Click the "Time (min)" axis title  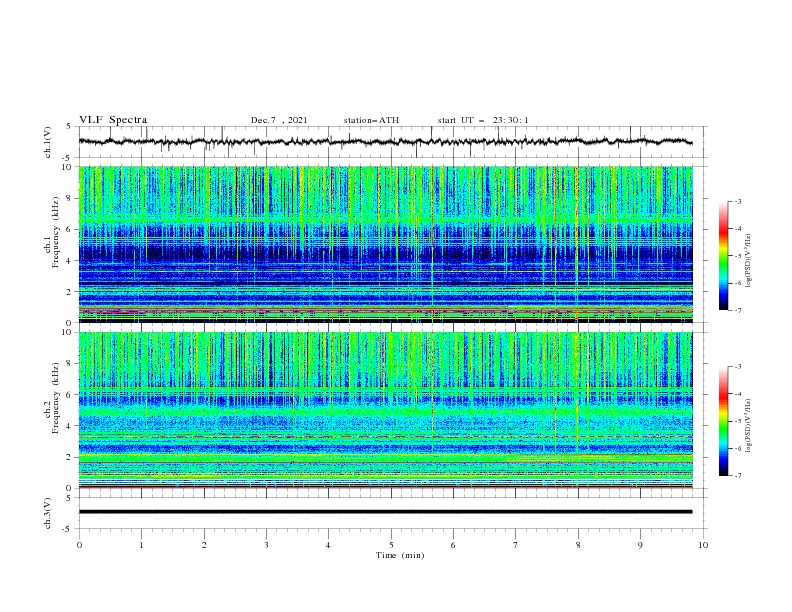pos(400,555)
